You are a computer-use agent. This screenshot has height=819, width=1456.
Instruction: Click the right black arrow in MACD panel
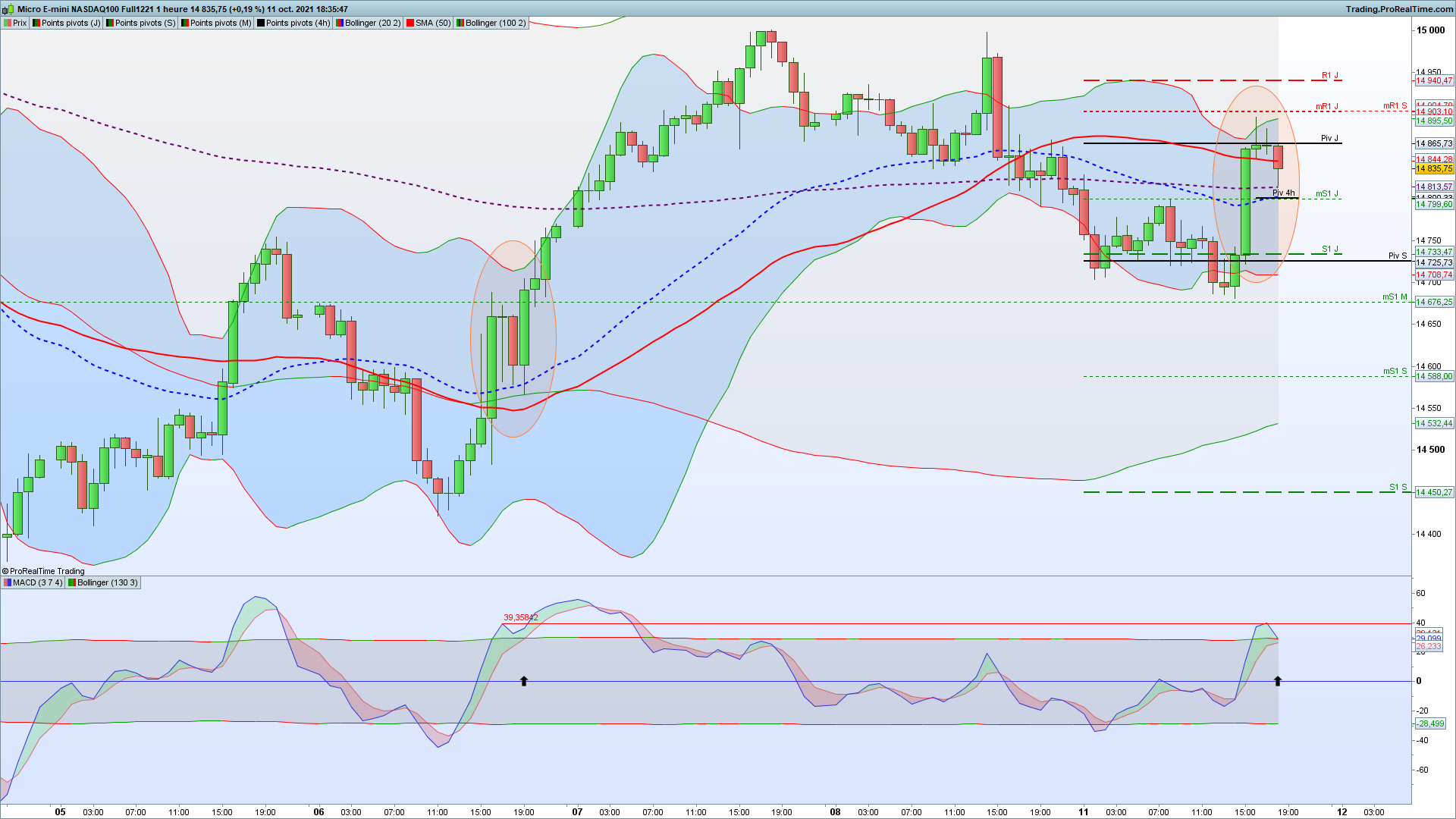1278,681
